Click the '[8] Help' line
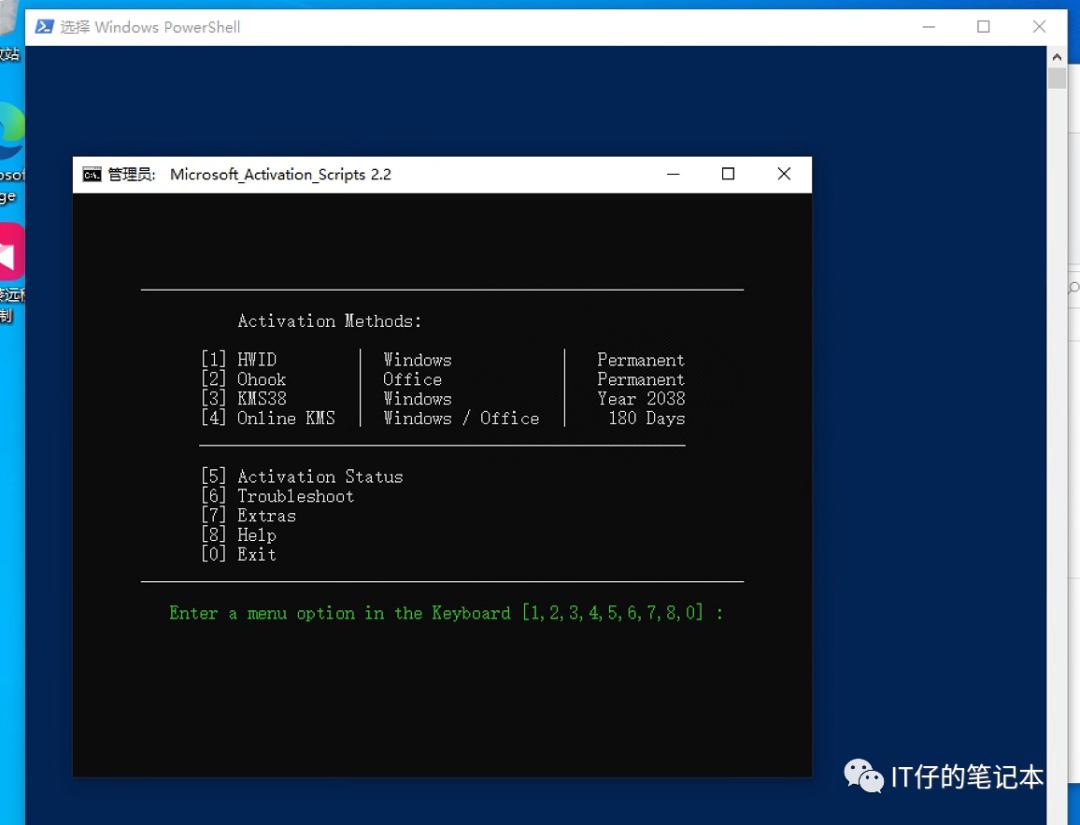This screenshot has width=1080, height=825. pos(239,534)
